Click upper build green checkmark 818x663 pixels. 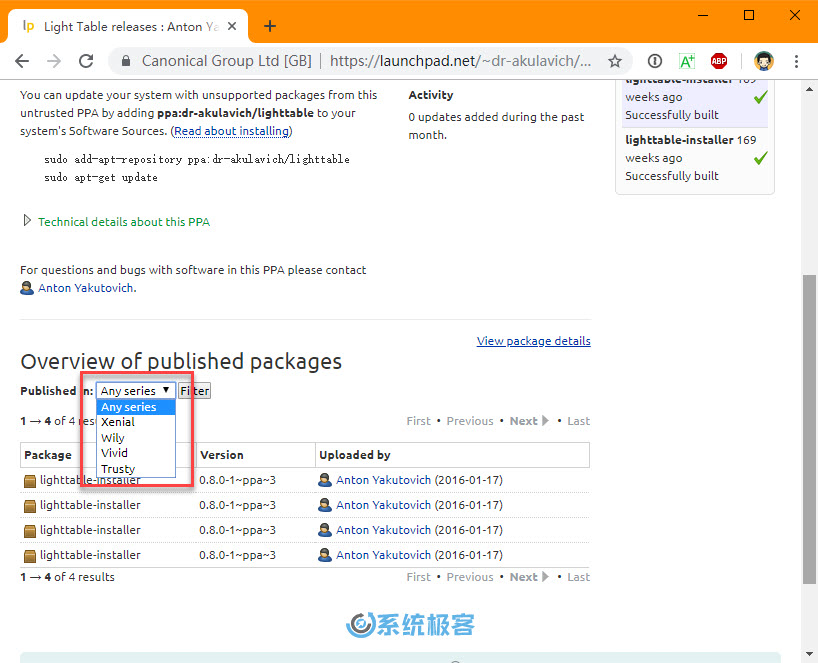tap(761, 97)
